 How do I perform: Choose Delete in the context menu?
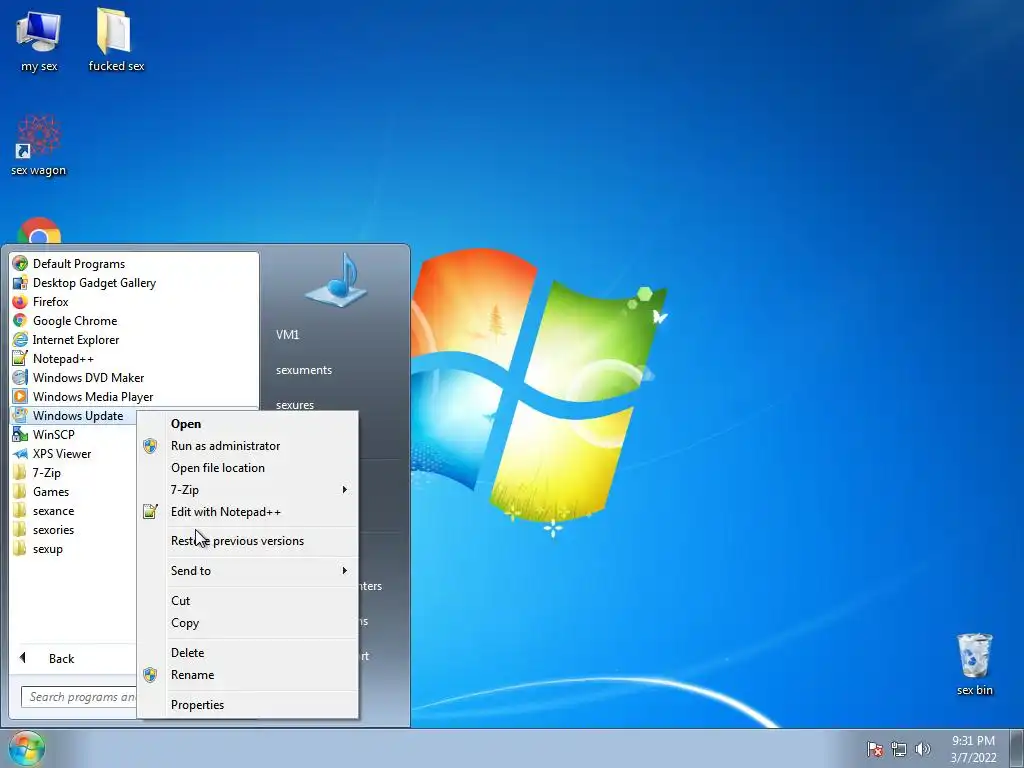tap(248, 653)
